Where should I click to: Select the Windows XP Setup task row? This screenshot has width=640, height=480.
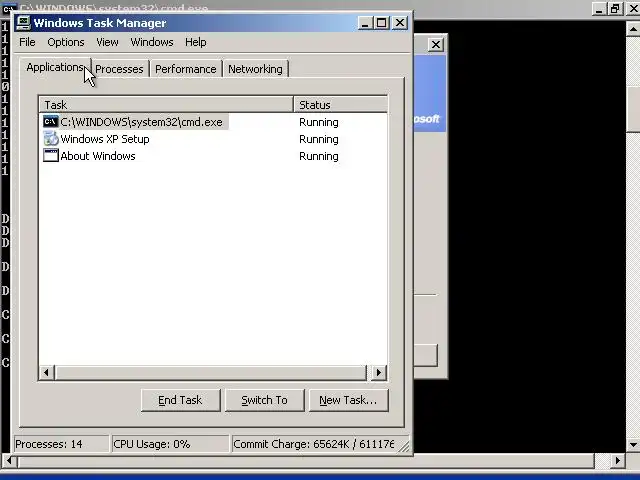pos(213,139)
